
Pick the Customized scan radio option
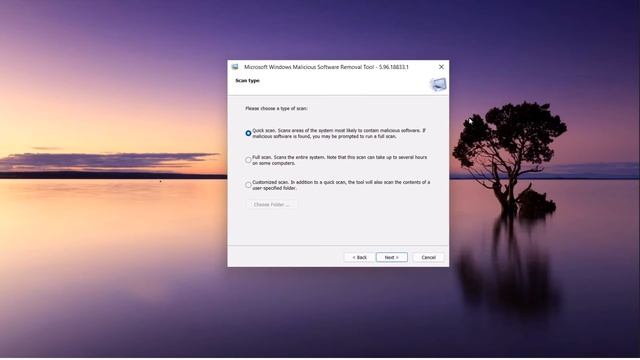pos(248,185)
